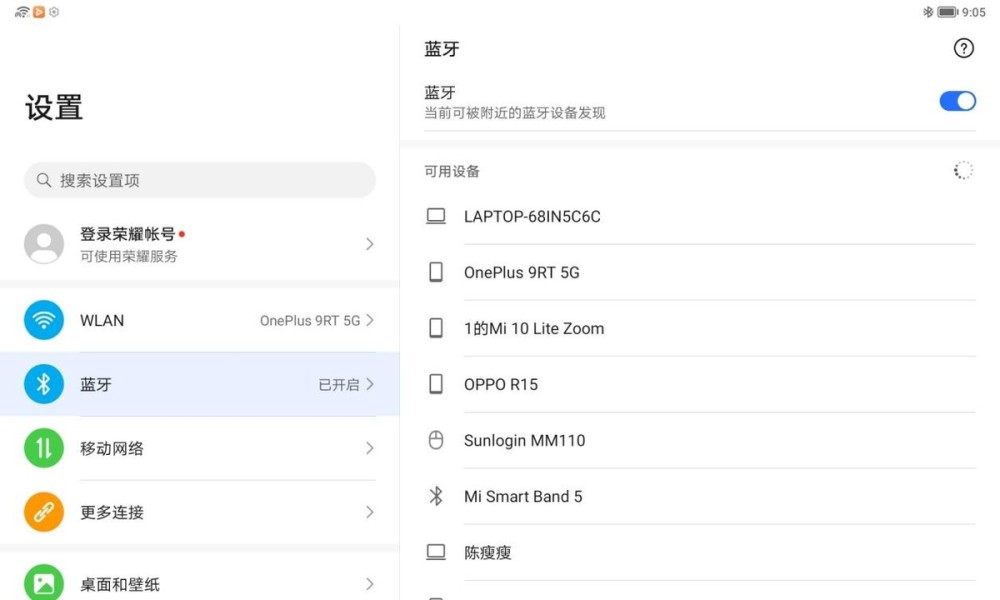Screen dimensions: 1000x600
Task: Turn off the Bluetooth switch
Action: (957, 101)
